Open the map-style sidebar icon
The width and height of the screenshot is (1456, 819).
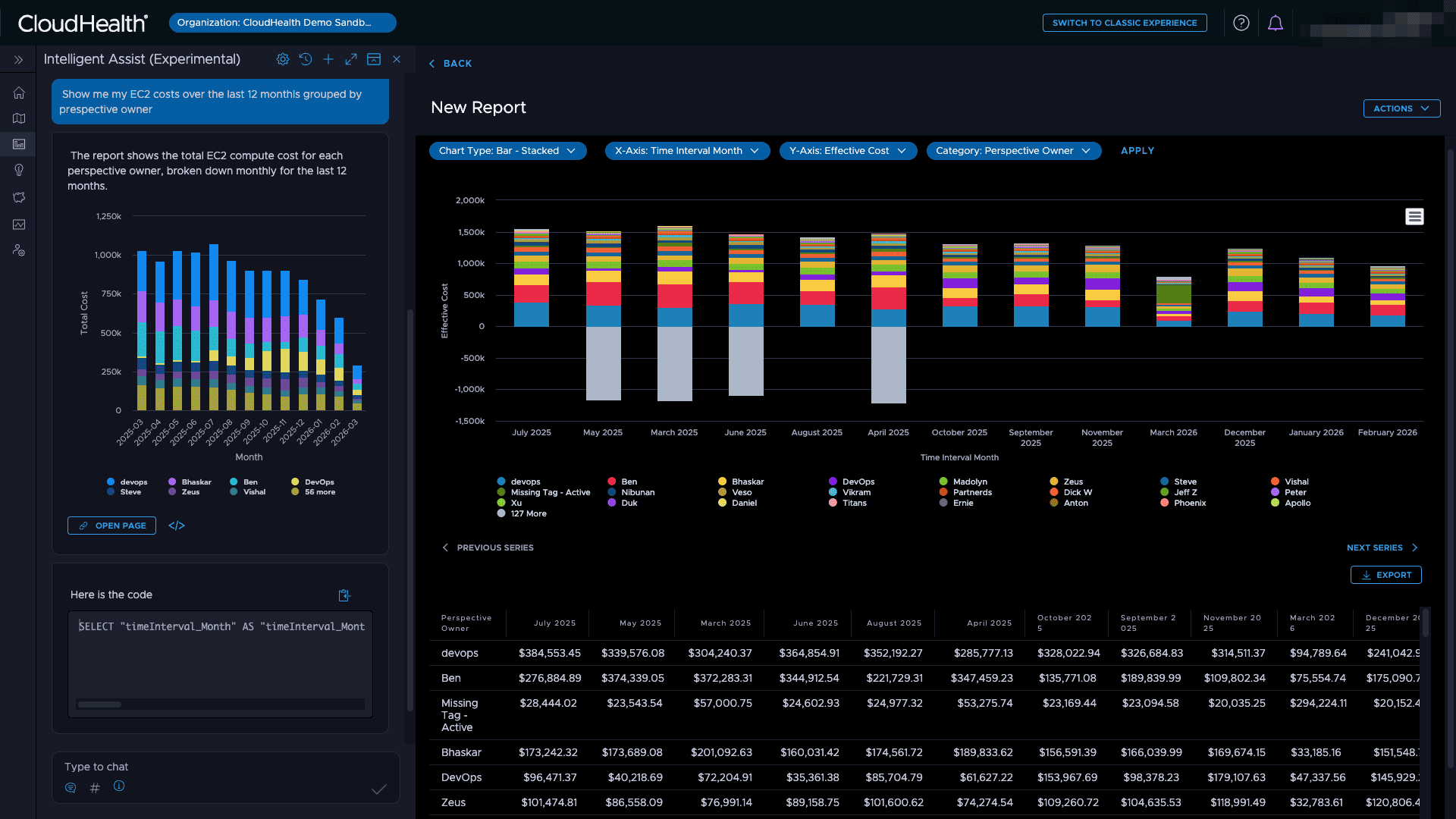click(19, 118)
